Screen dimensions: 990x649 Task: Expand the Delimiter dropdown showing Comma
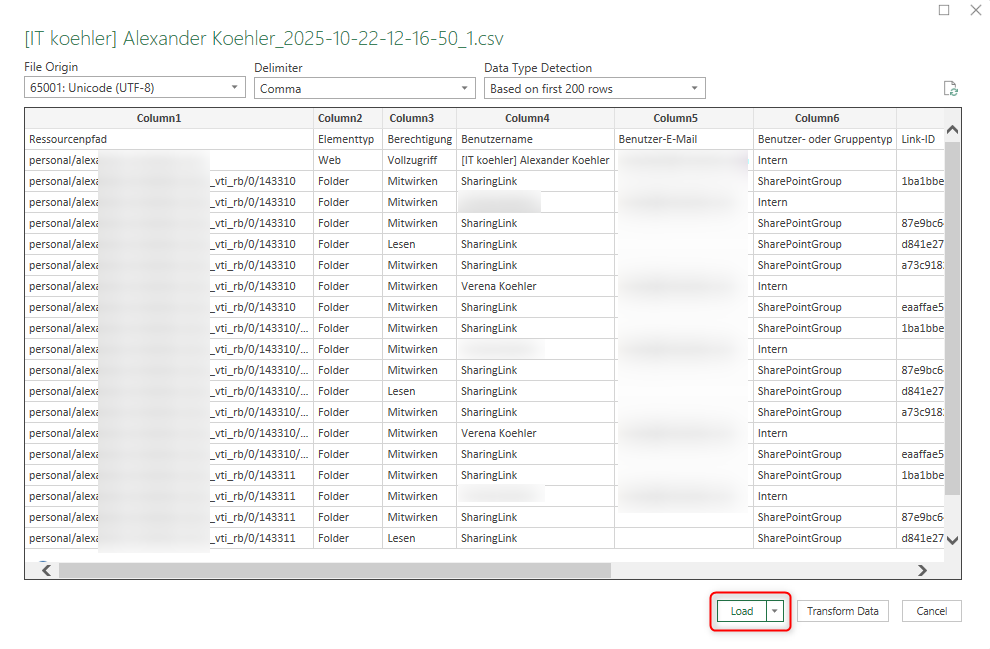pyautogui.click(x=364, y=88)
